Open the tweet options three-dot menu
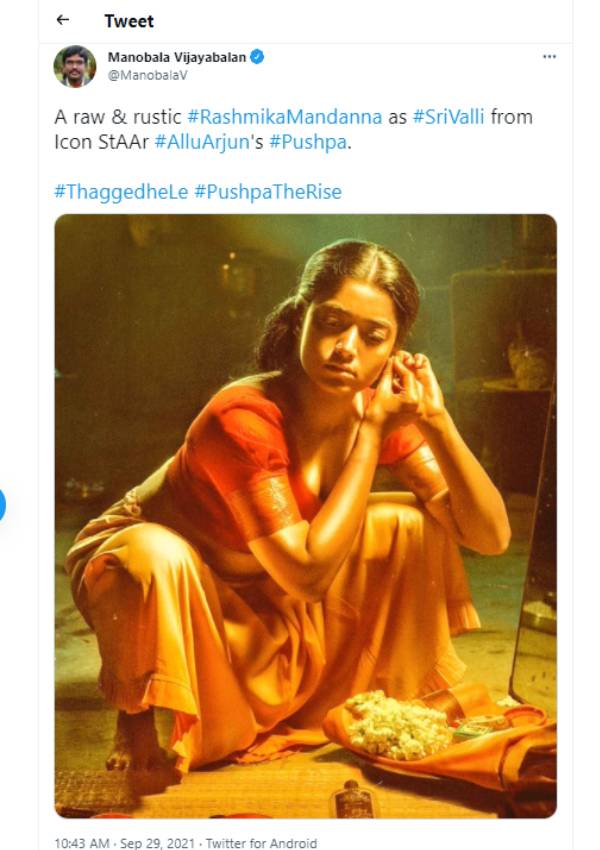This screenshot has width=600, height=850. coord(548,58)
